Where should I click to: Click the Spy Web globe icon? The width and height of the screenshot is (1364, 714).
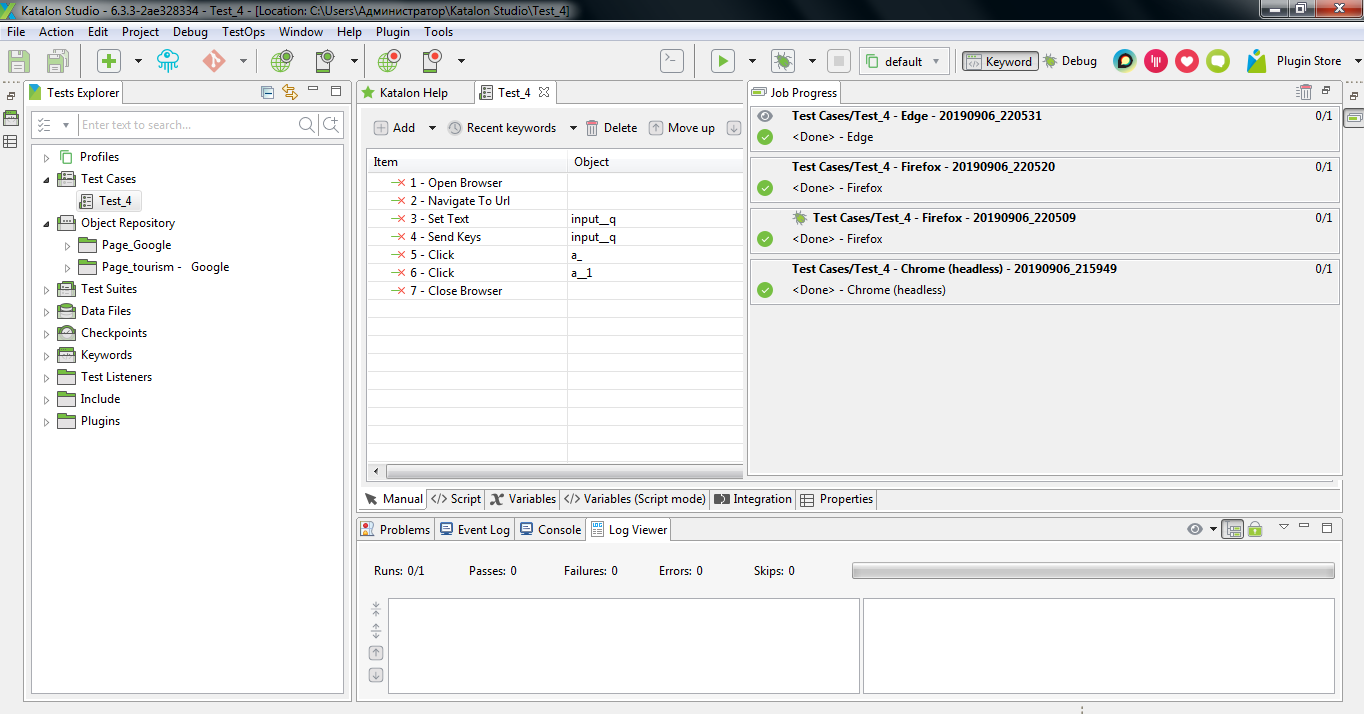tap(281, 61)
